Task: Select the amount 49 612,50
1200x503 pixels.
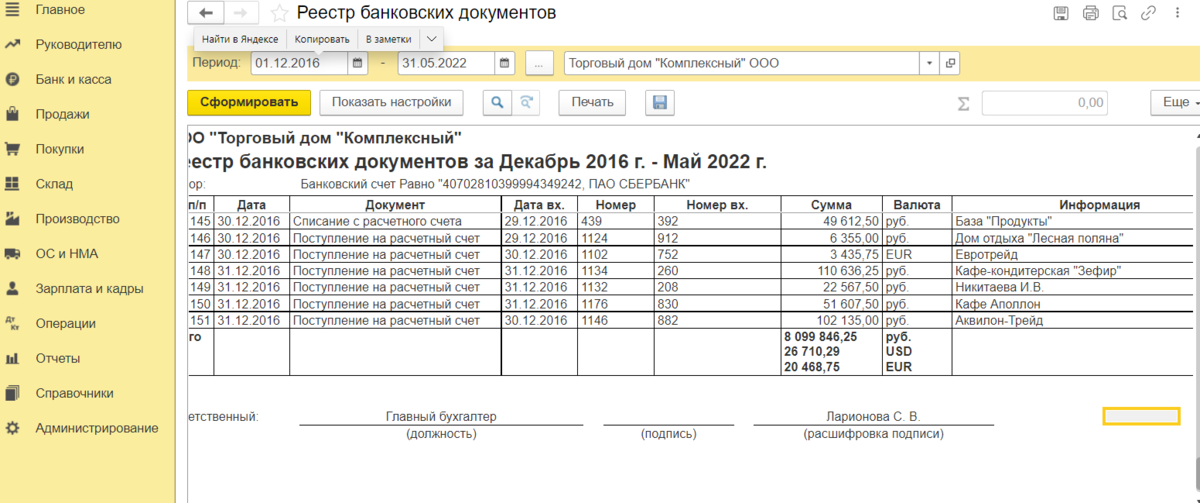Action: pos(831,221)
